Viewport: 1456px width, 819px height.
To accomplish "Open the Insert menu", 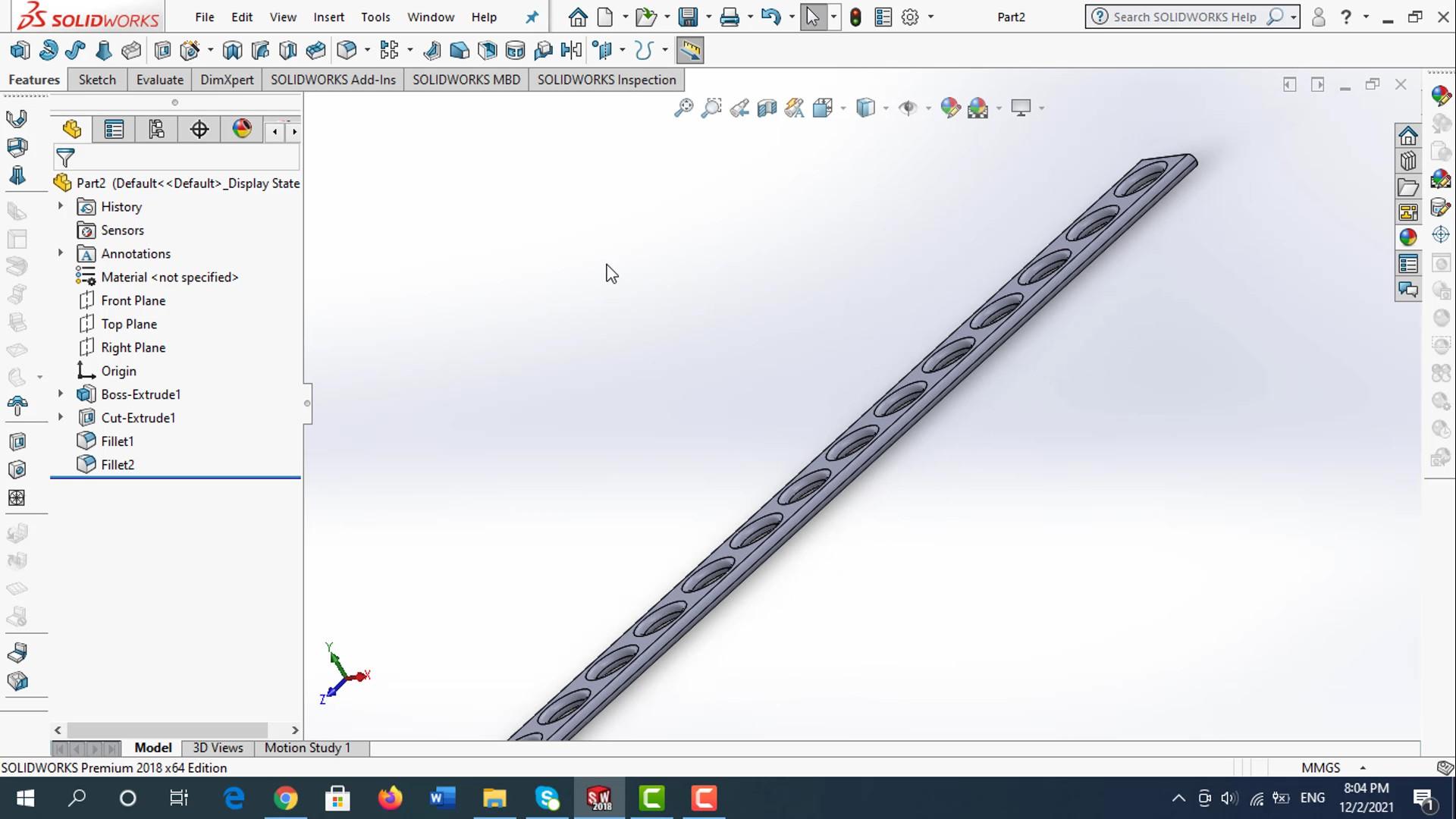I will (x=328, y=17).
